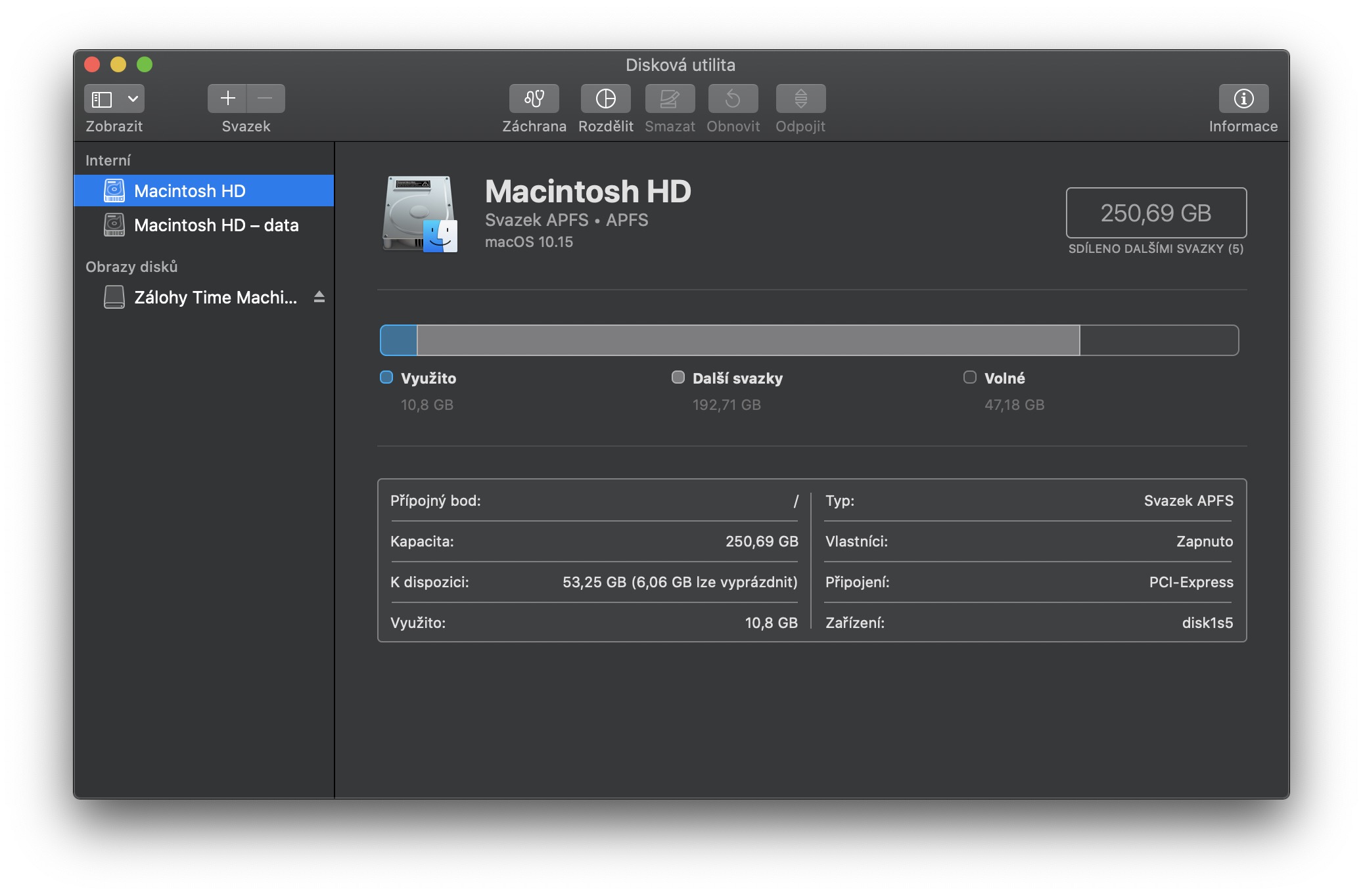Add a volume with plus button

[x=227, y=99]
